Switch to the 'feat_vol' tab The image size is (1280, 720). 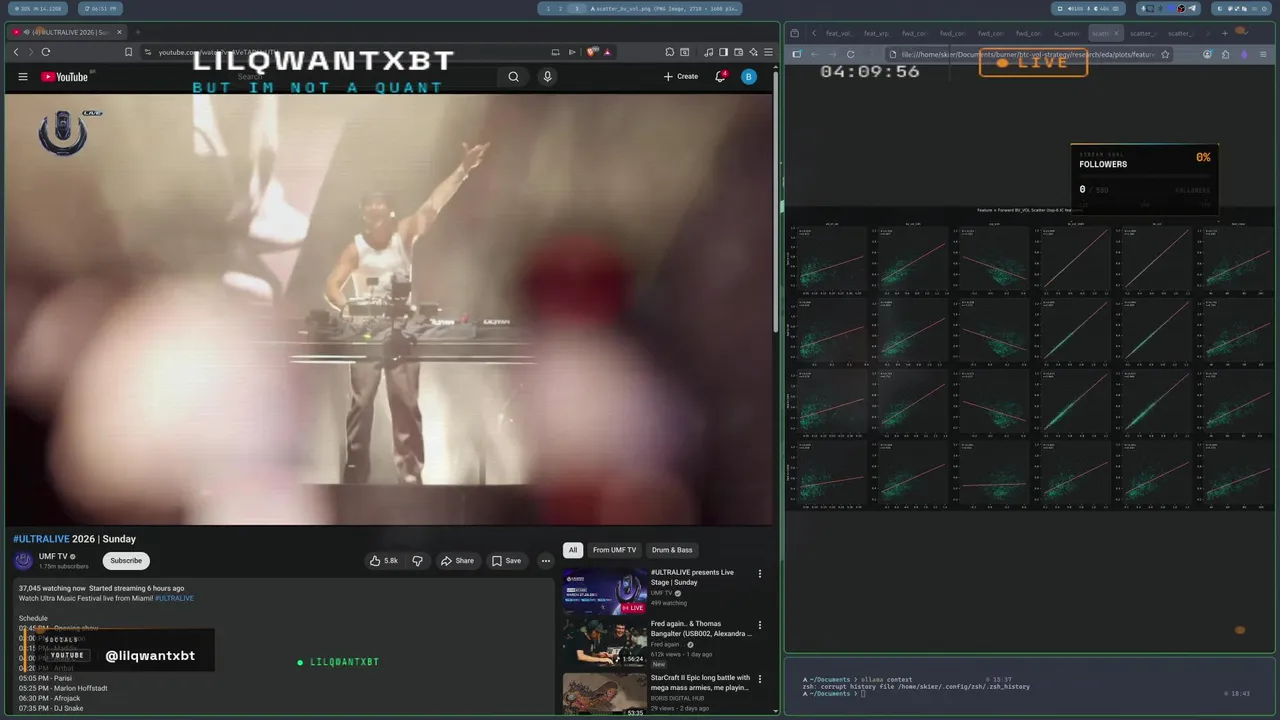pyautogui.click(x=838, y=33)
